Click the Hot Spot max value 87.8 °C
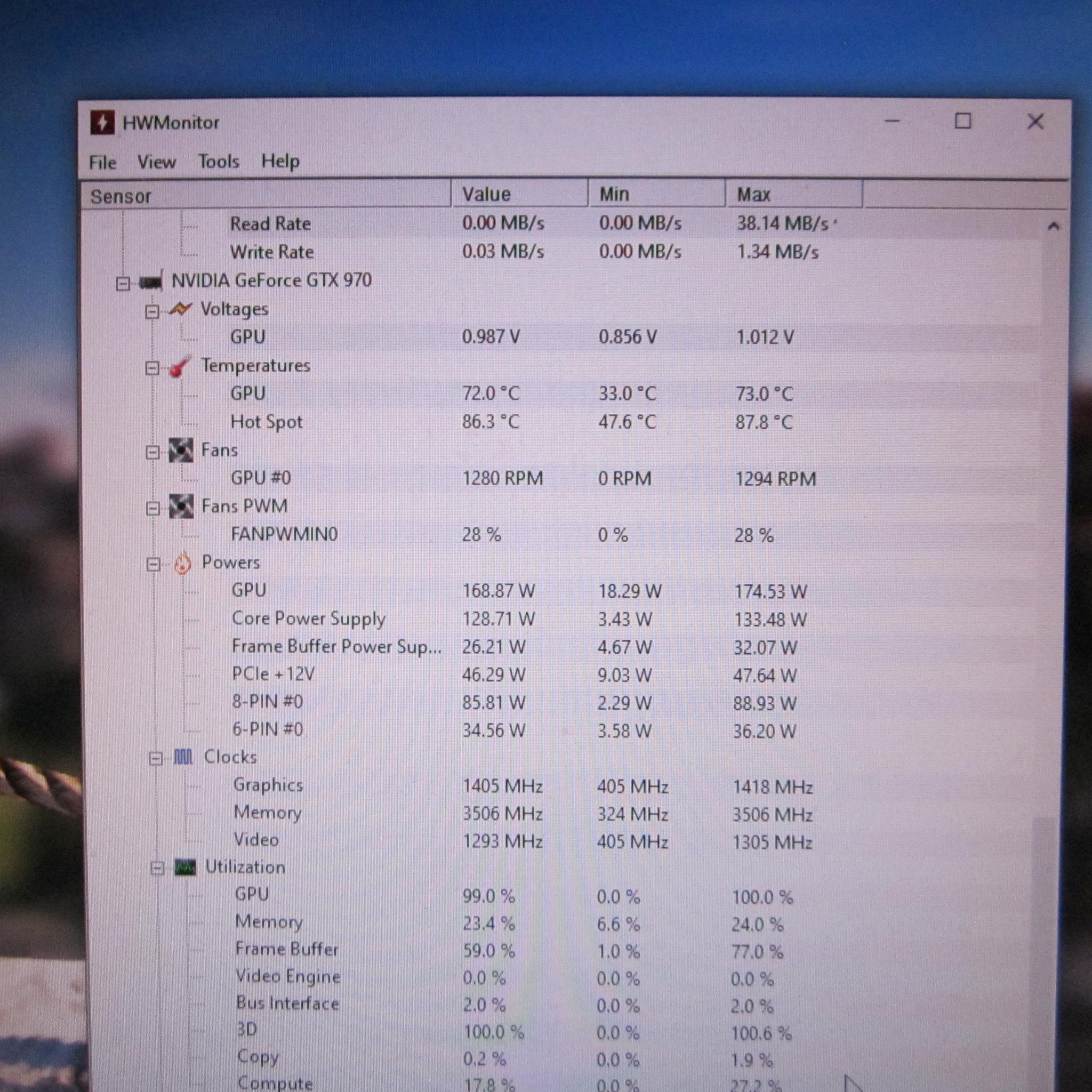 pos(764,422)
